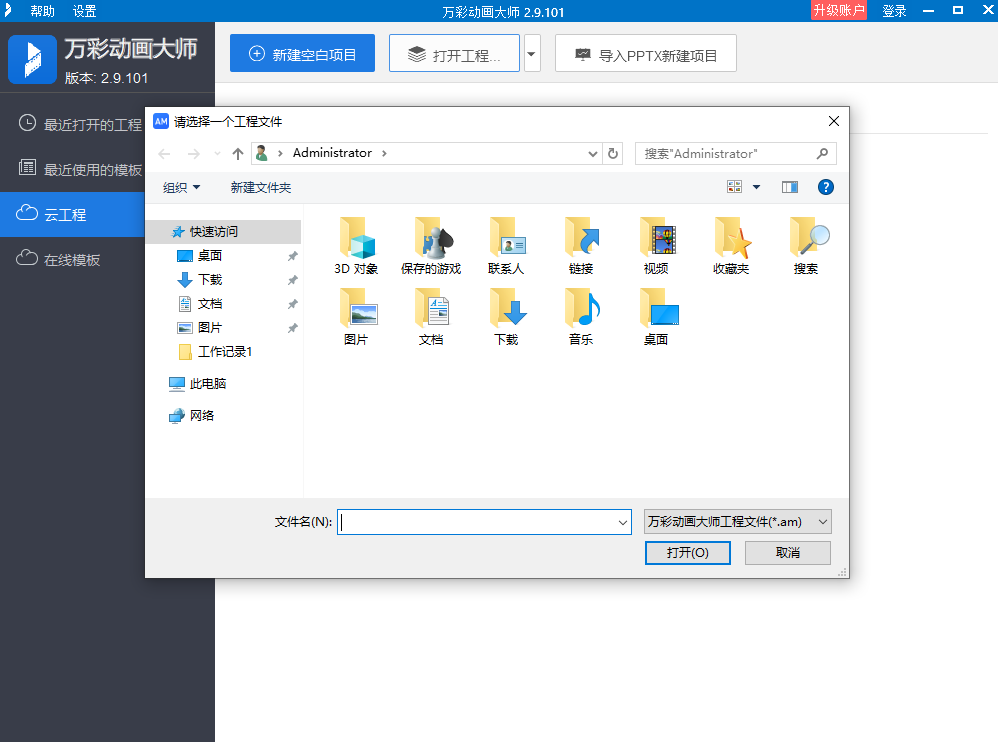The height and width of the screenshot is (742, 998).
Task: Open 在线模板 from the sidebar
Action: 70,259
